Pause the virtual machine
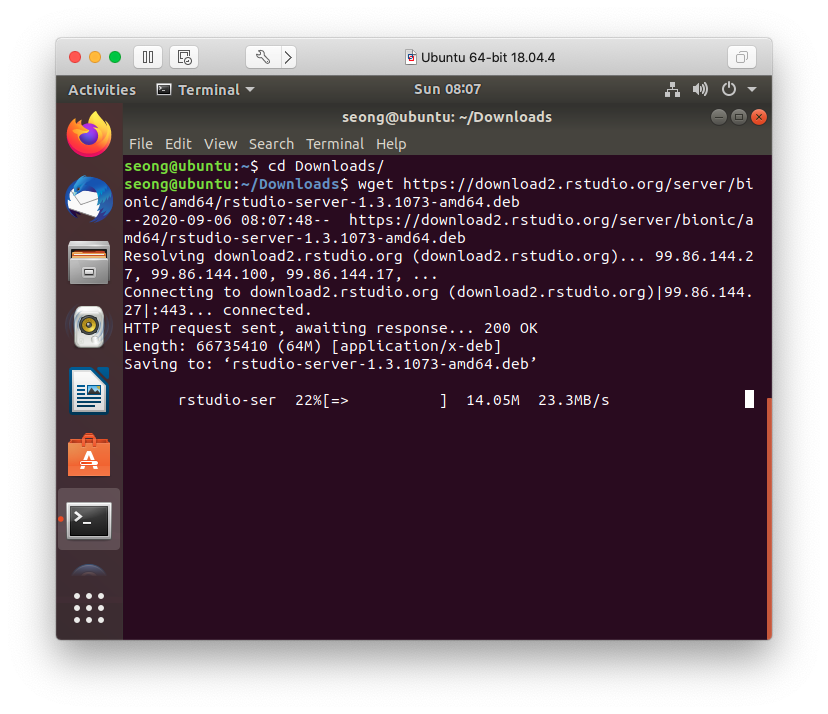Screen dimensions: 828x714 click(x=148, y=57)
